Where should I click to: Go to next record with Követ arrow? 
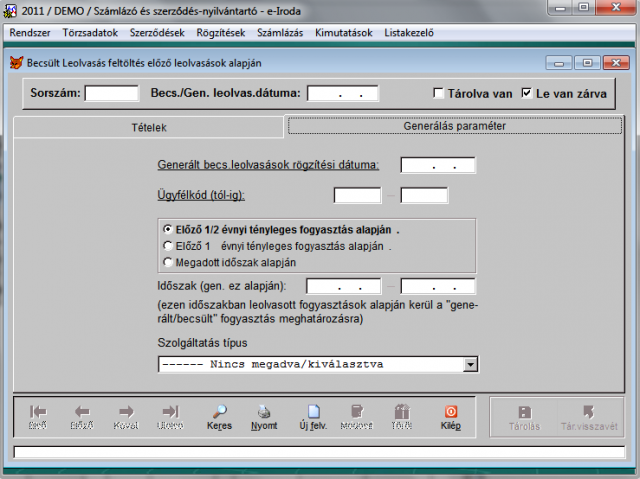(x=126, y=411)
